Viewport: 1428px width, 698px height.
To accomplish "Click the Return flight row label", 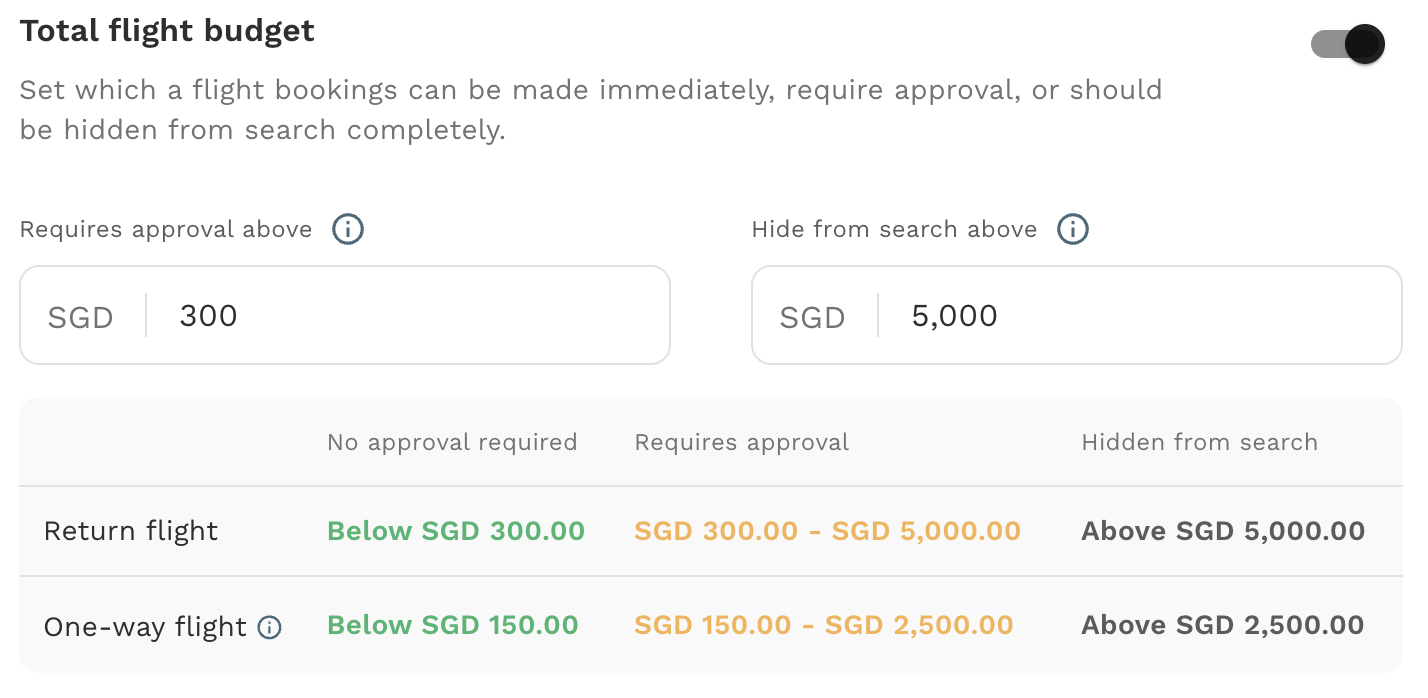I will [x=131, y=531].
